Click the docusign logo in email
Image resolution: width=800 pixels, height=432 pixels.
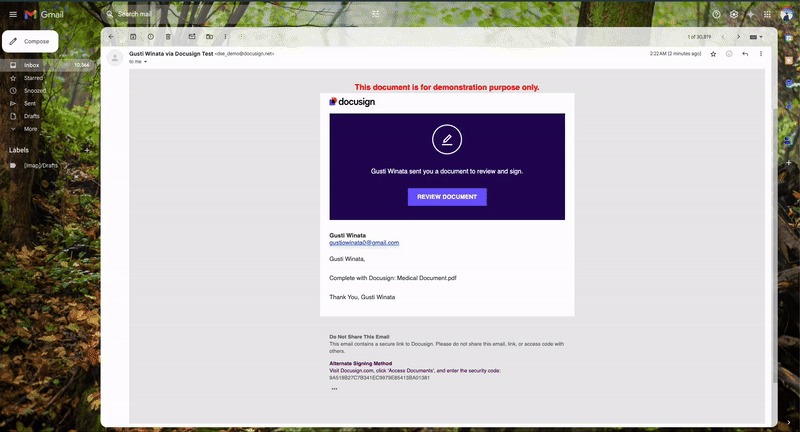pos(352,102)
